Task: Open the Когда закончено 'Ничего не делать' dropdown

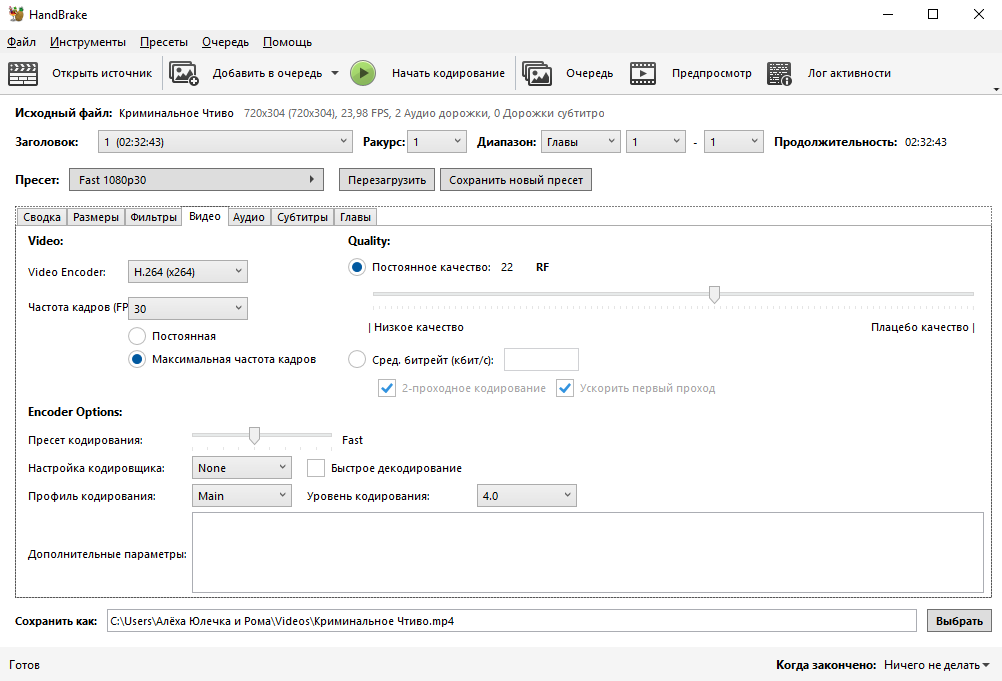Action: pyautogui.click(x=937, y=665)
